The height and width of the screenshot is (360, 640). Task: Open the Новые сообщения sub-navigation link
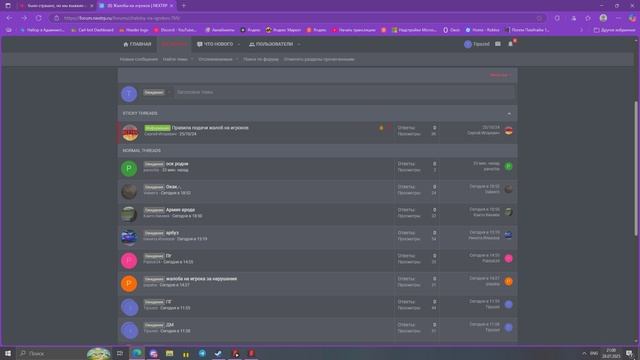139,59
